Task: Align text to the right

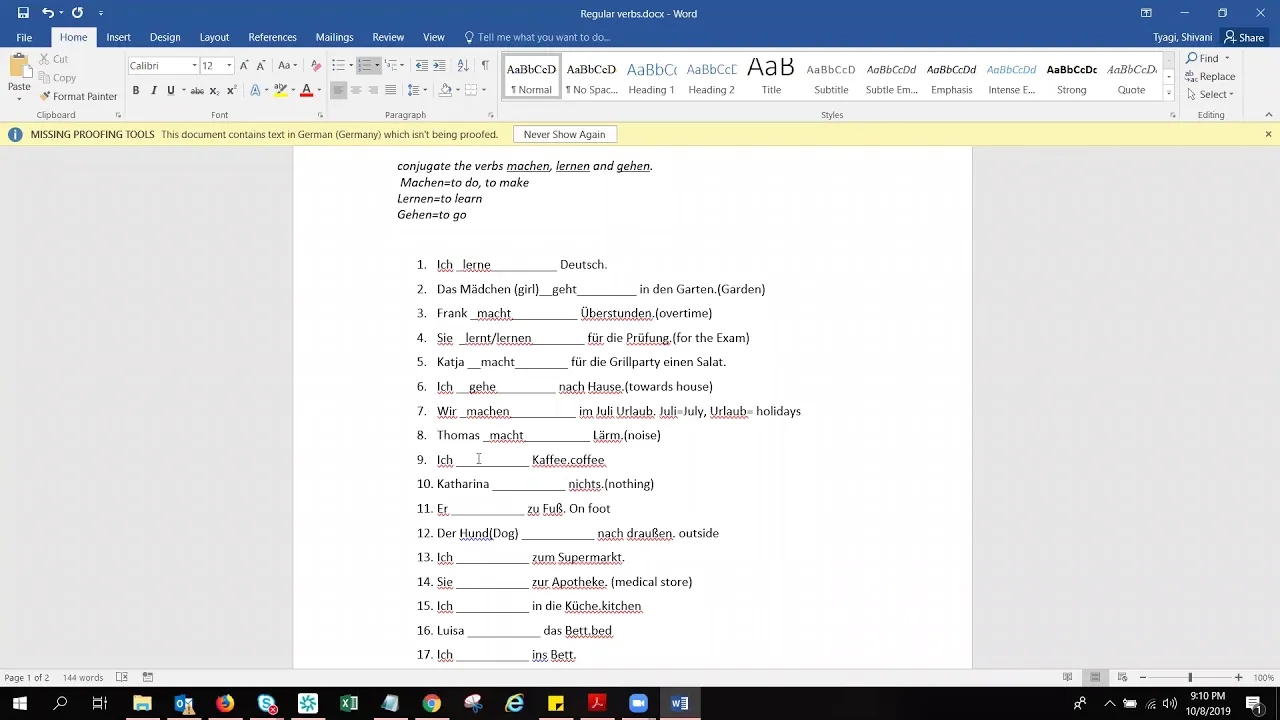Action: point(373,90)
